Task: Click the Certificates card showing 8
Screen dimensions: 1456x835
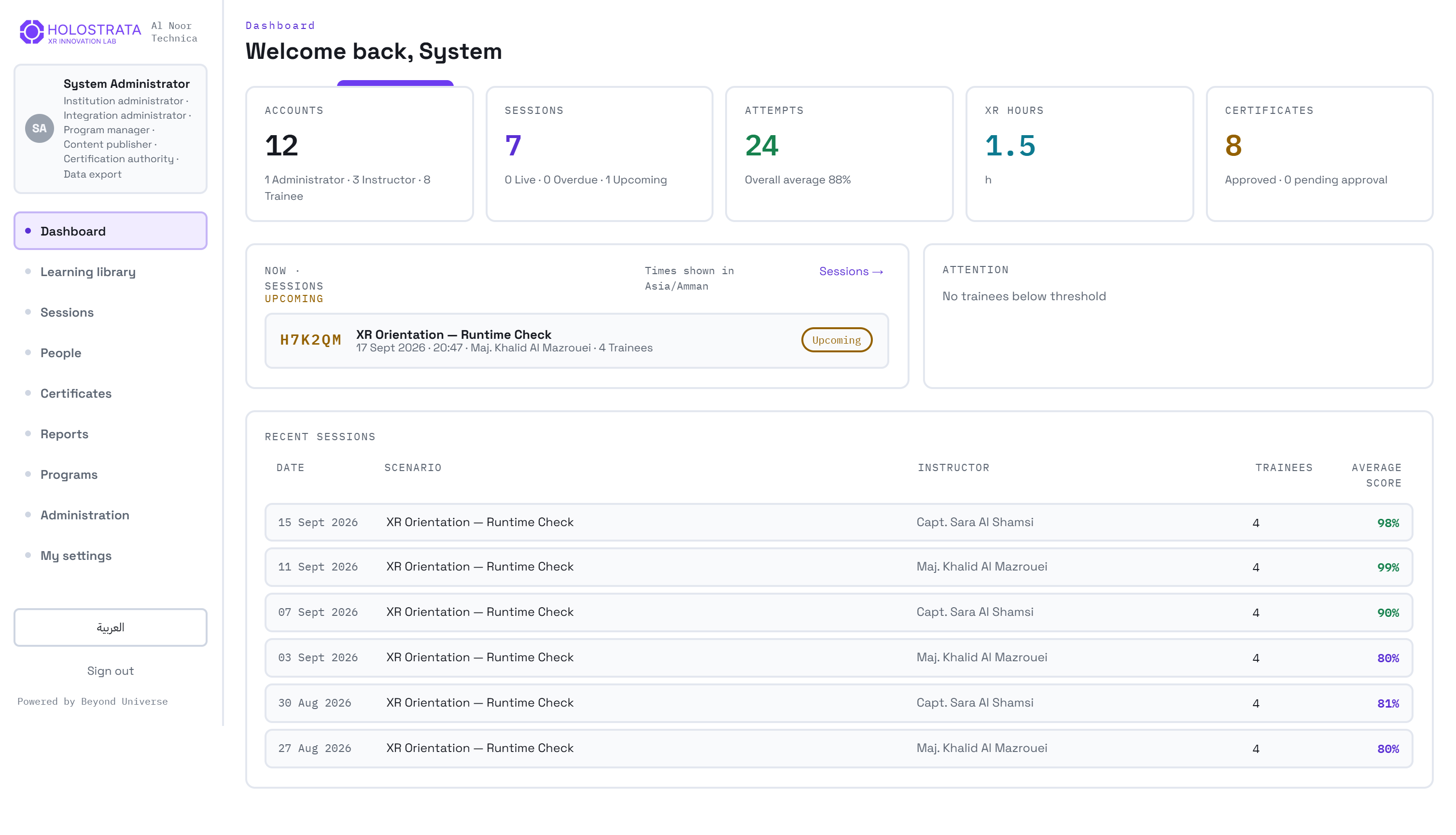Action: click(x=1319, y=153)
